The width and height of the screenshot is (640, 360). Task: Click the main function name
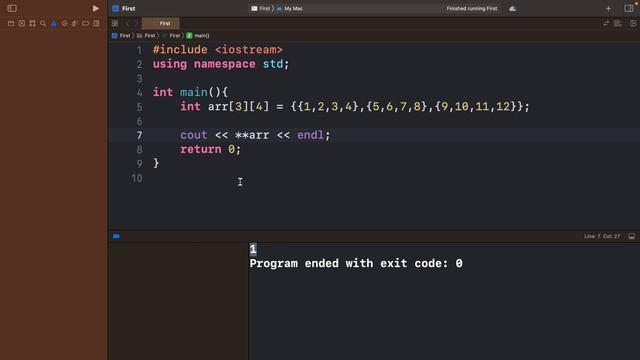(x=193, y=92)
